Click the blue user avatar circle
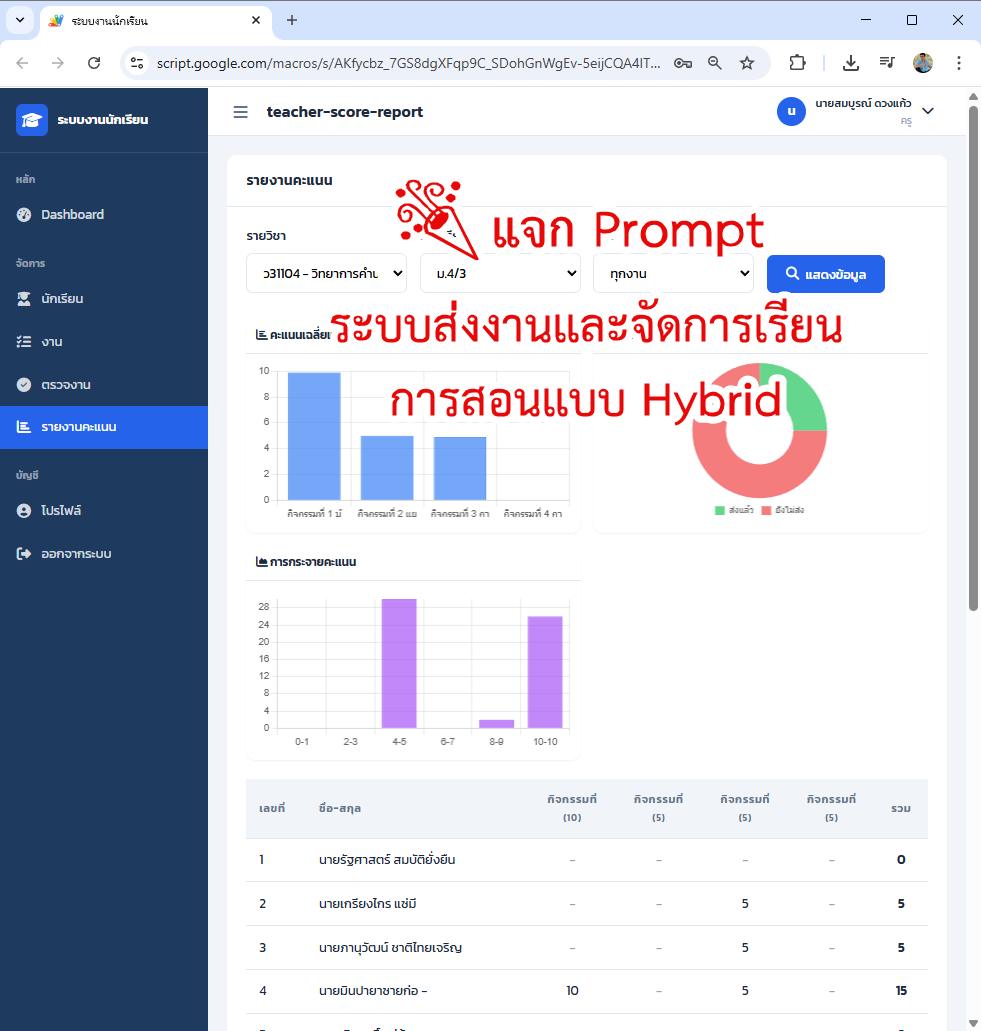The image size is (981, 1031). click(x=792, y=111)
